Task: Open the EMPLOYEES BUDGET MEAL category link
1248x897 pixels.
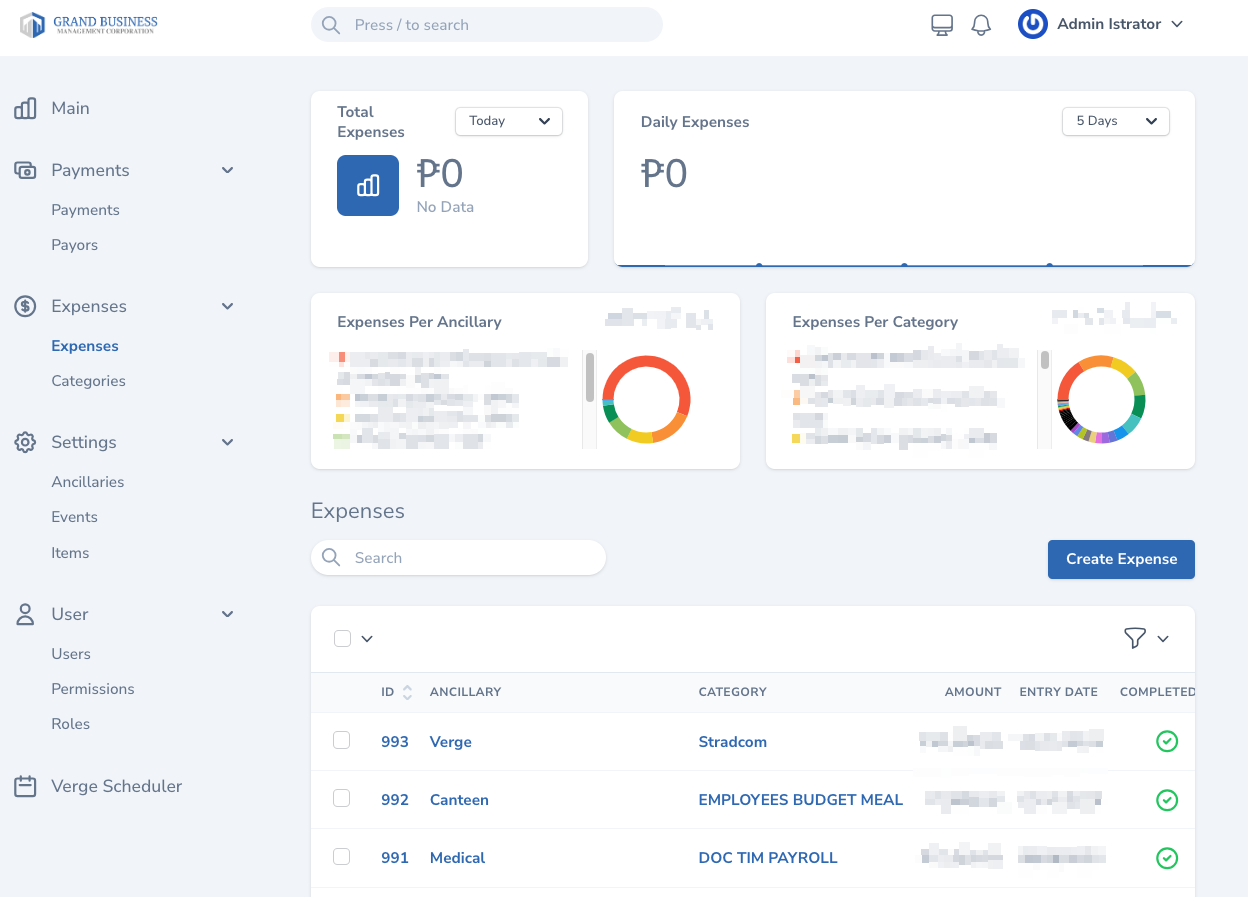Action: tap(800, 800)
